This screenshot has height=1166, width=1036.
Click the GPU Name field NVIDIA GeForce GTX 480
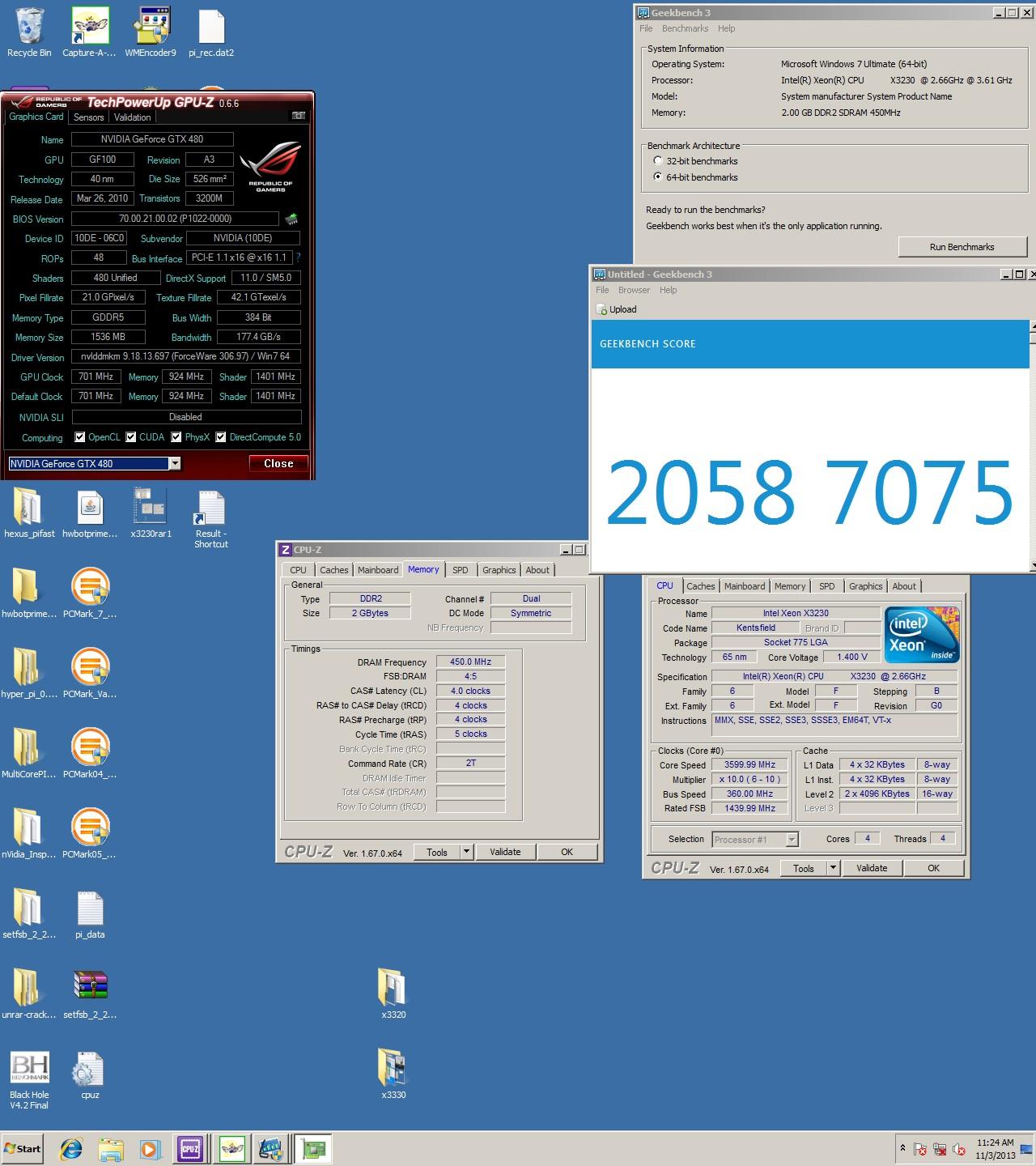click(152, 139)
